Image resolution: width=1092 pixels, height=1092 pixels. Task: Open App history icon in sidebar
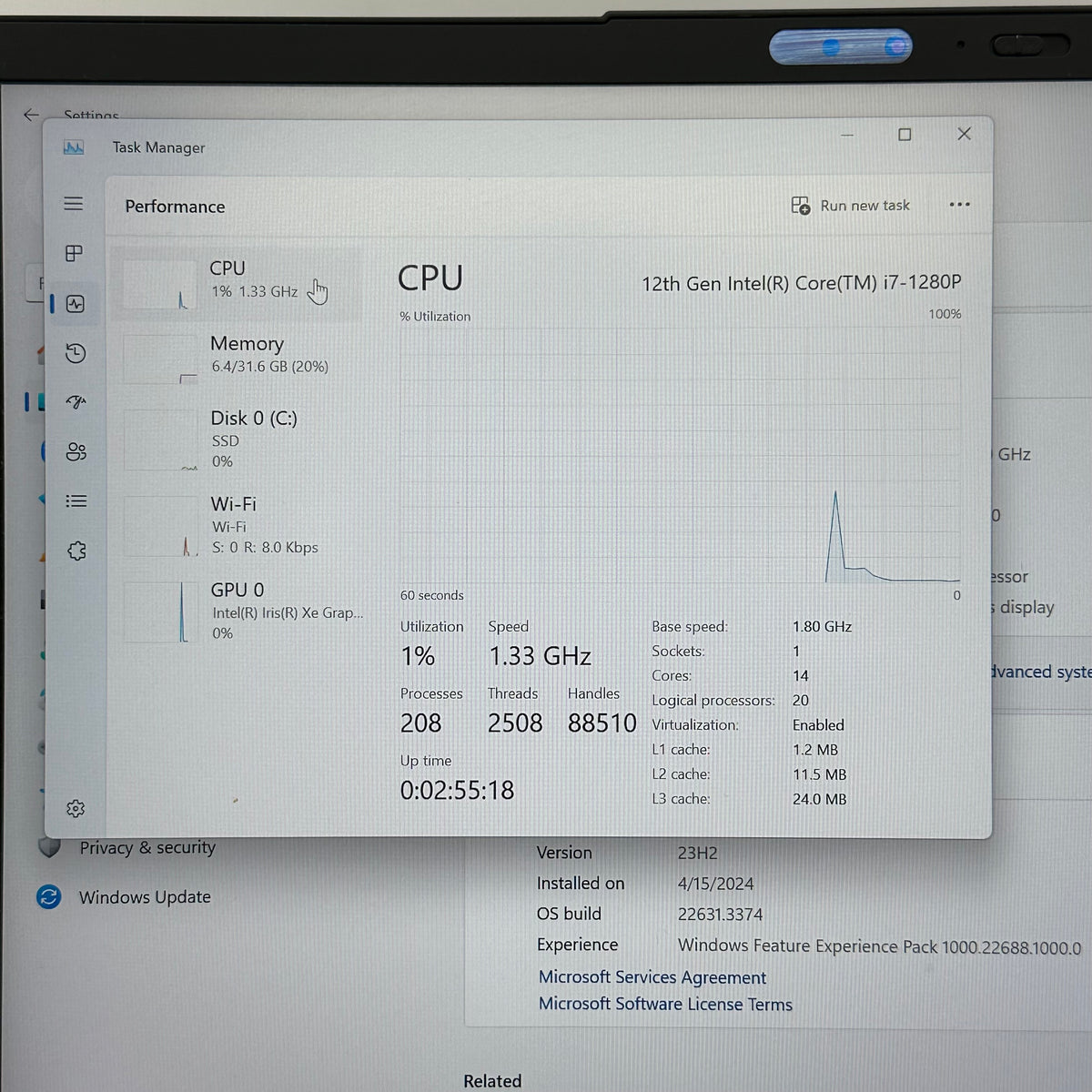pyautogui.click(x=76, y=353)
